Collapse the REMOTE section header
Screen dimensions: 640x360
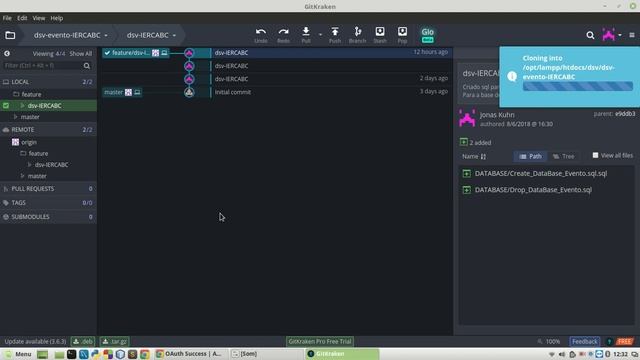[x=48, y=130]
